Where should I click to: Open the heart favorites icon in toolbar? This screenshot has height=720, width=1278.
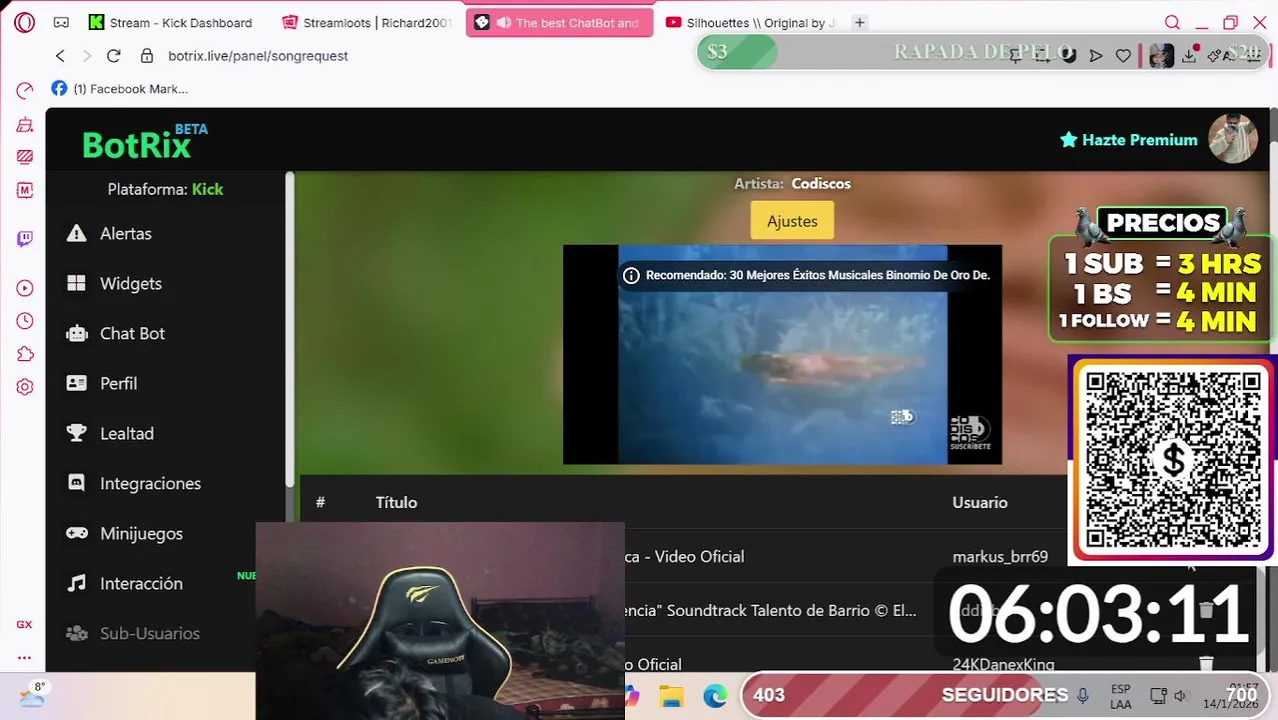tap(1123, 56)
